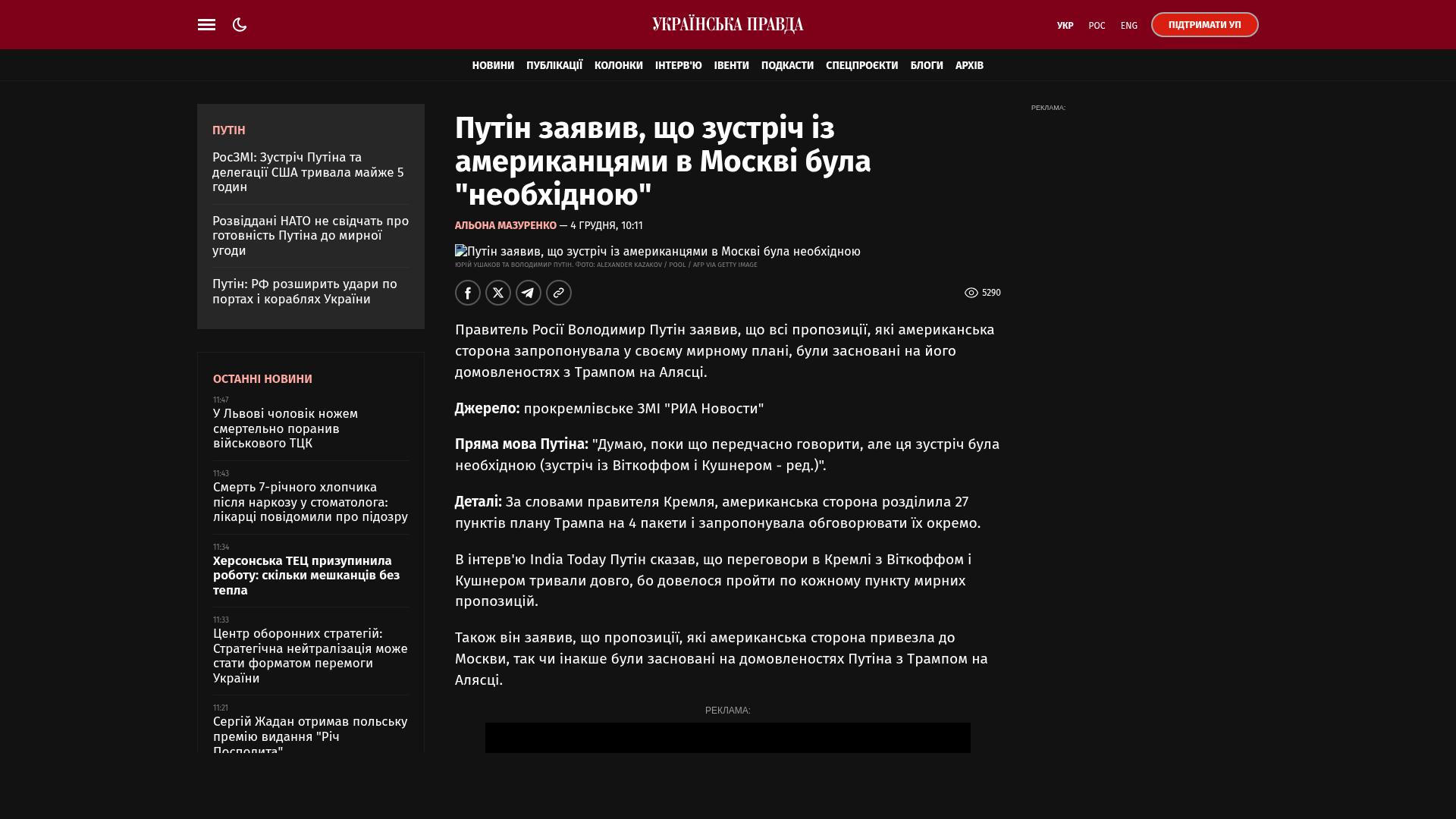Open article on NATO intelligence and Putin
The height and width of the screenshot is (819, 1456).
click(310, 236)
